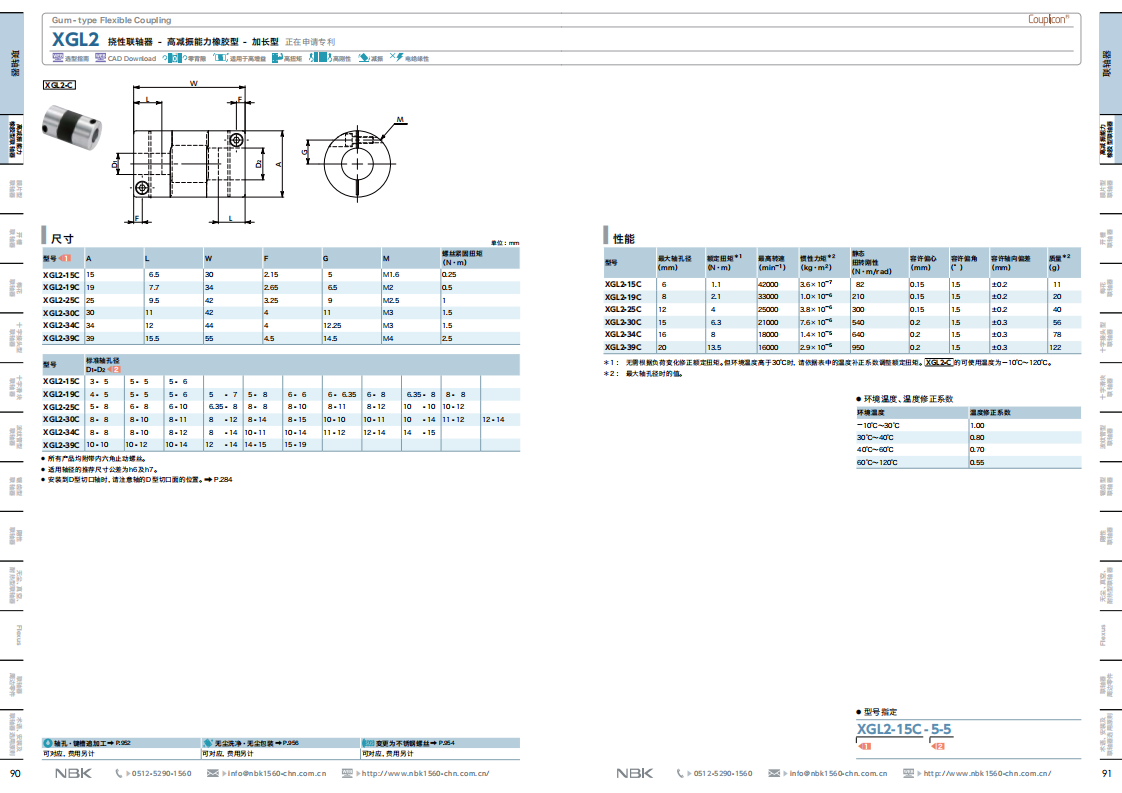Click the shaft bore keyway machining icon
1122x793 pixels.
[48, 744]
